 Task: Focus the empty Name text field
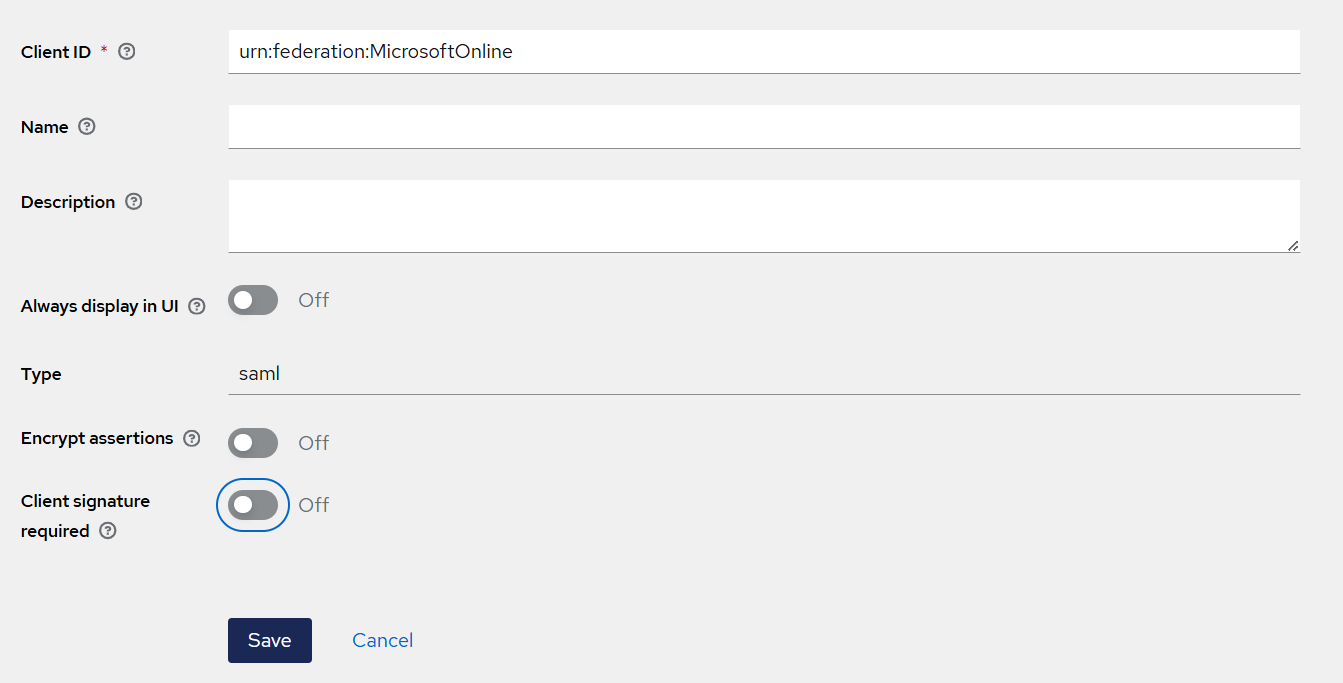(763, 127)
